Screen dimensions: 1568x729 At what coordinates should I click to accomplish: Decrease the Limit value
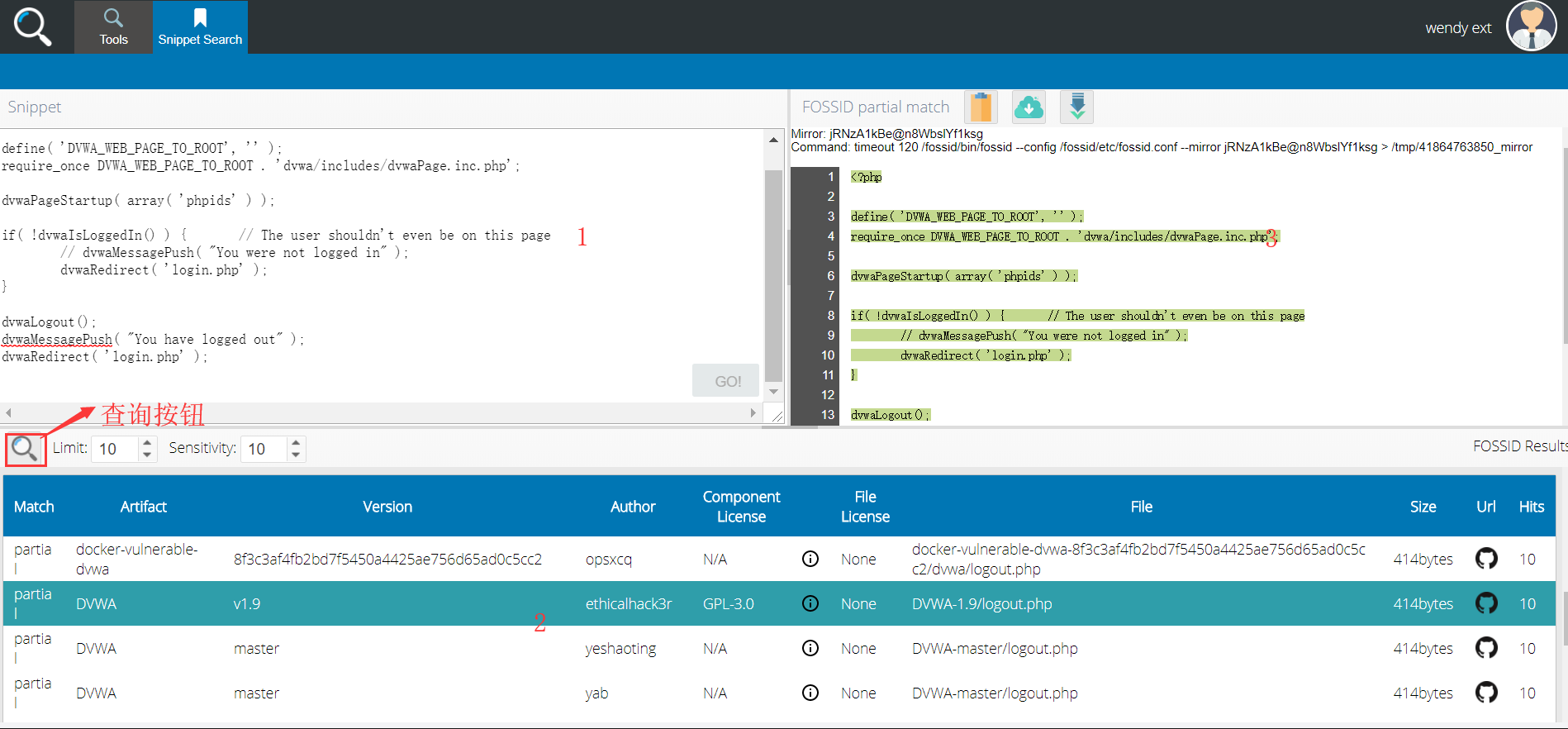(147, 455)
